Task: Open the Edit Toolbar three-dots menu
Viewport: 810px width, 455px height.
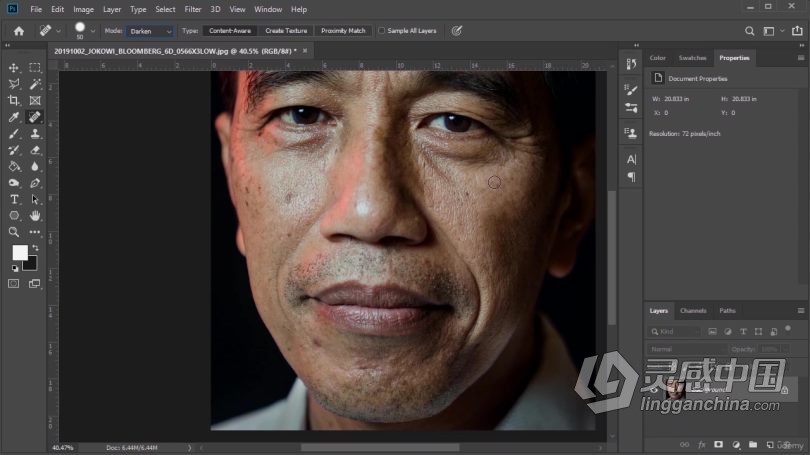Action: (35, 232)
